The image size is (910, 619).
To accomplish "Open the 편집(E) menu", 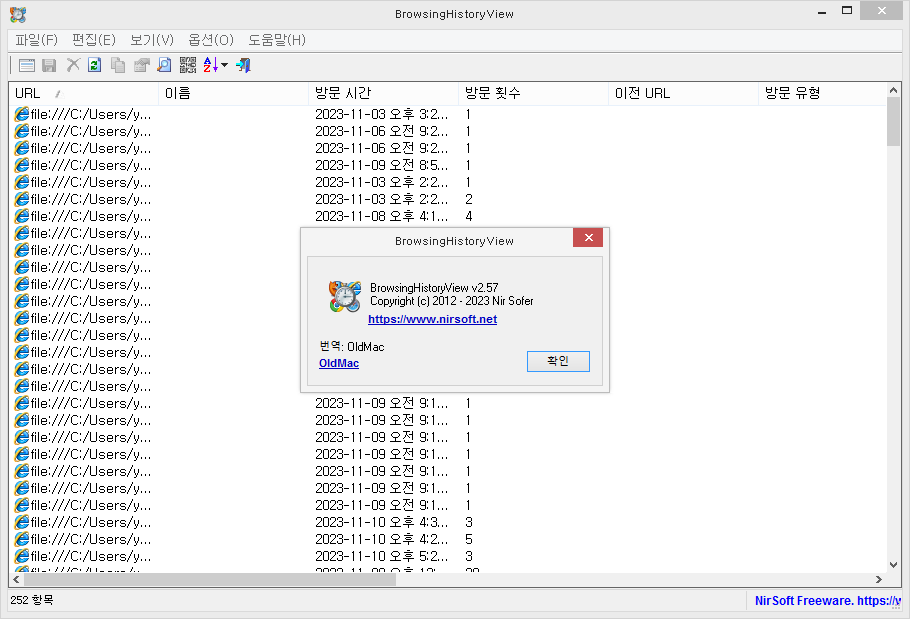I will [93, 40].
